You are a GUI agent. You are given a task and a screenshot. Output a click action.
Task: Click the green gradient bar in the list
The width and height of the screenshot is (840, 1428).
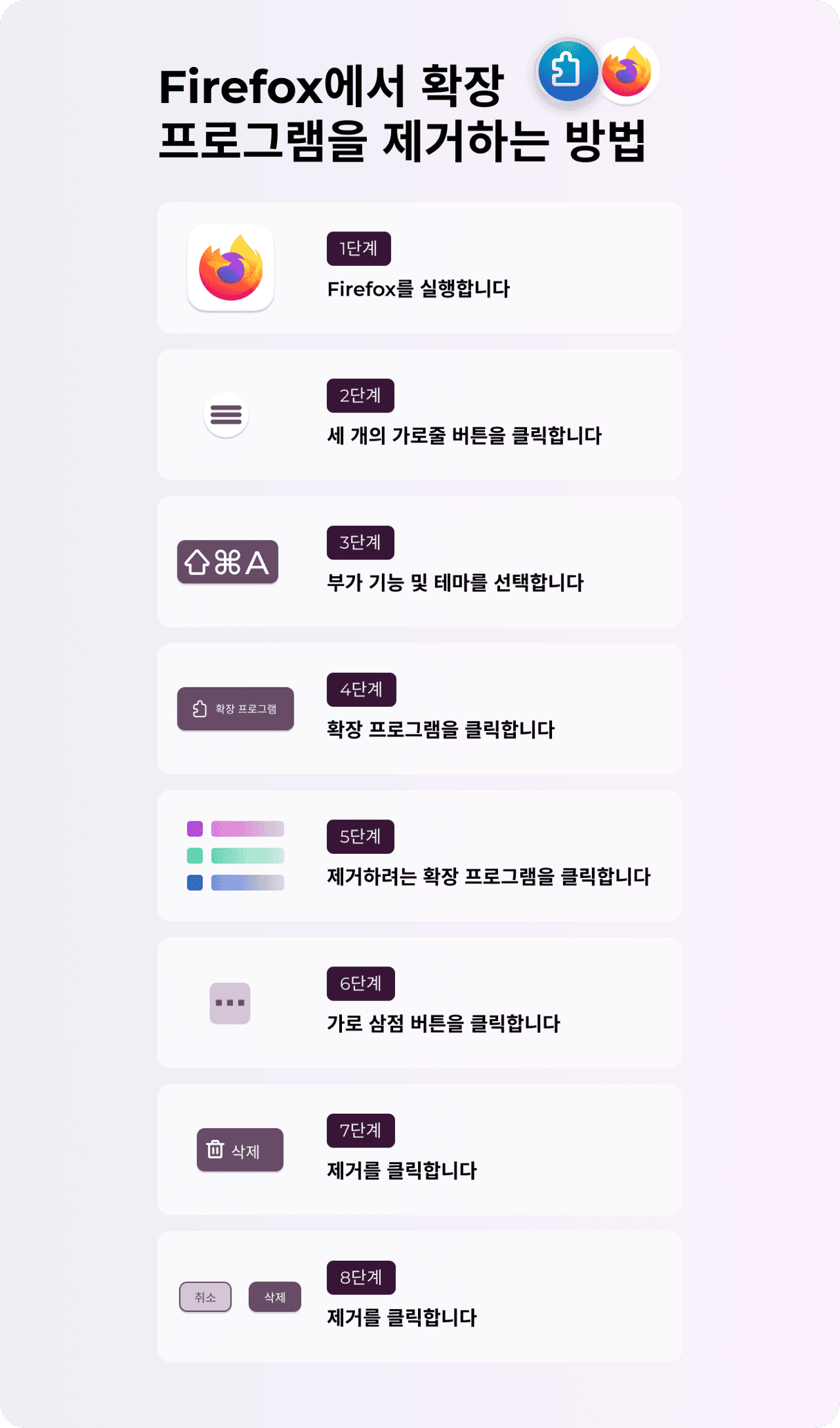(x=247, y=855)
